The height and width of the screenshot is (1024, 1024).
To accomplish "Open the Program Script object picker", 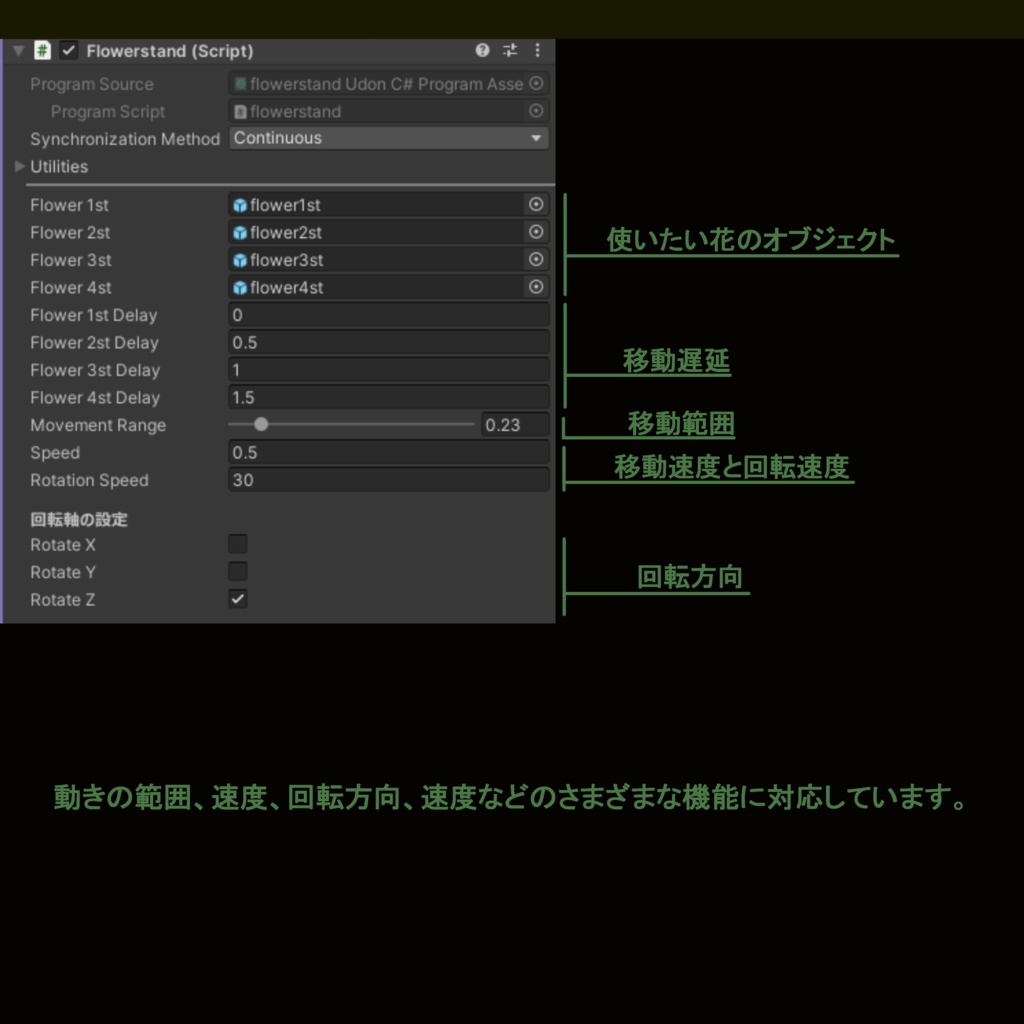I will coord(536,111).
